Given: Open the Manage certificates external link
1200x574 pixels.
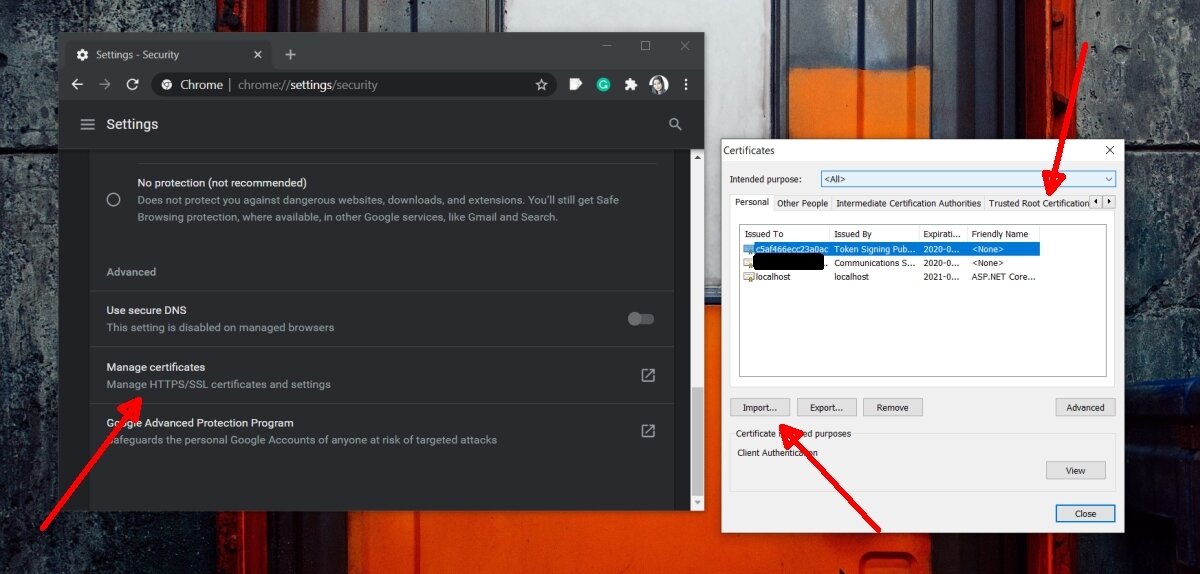Looking at the screenshot, I should [648, 375].
